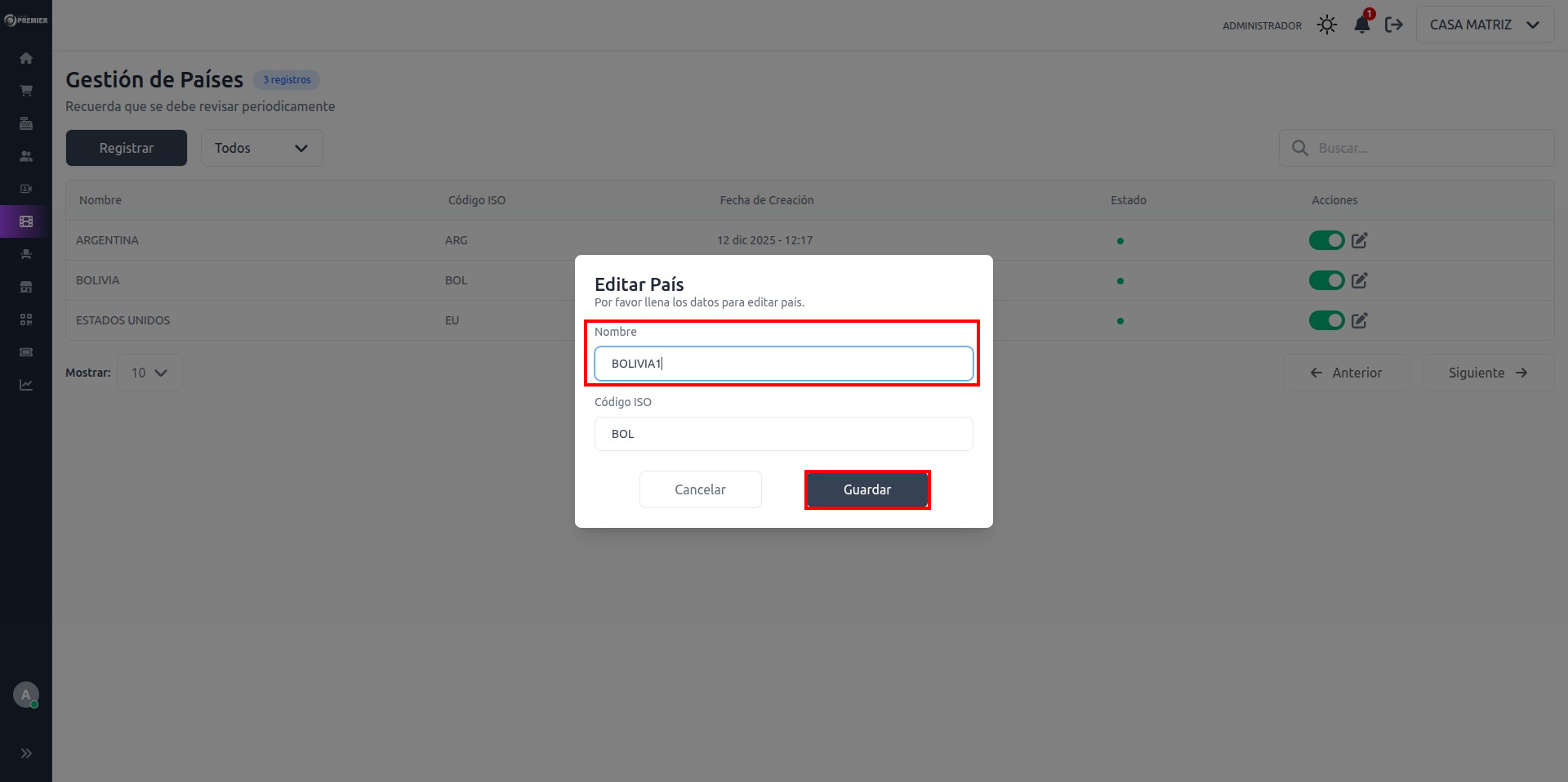Screen dimensions: 1568x782
Task: Open the Todos filter dropdown
Action: (x=261, y=148)
